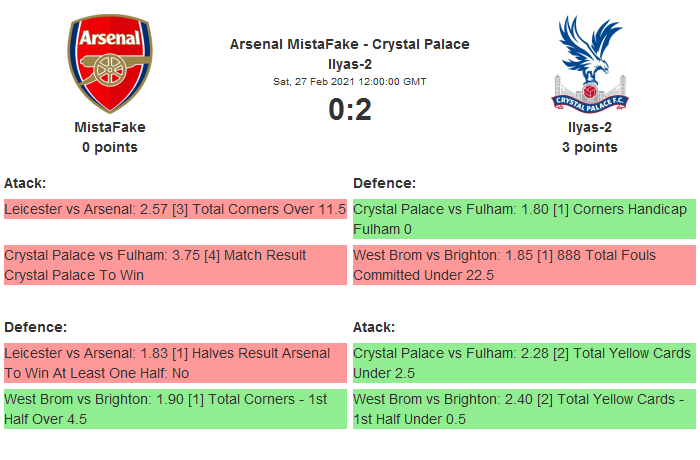This screenshot has height=460, width=700.
Task: Select Yellow Cards 1st Half Under 0.5 bet
Action: [x=523, y=409]
